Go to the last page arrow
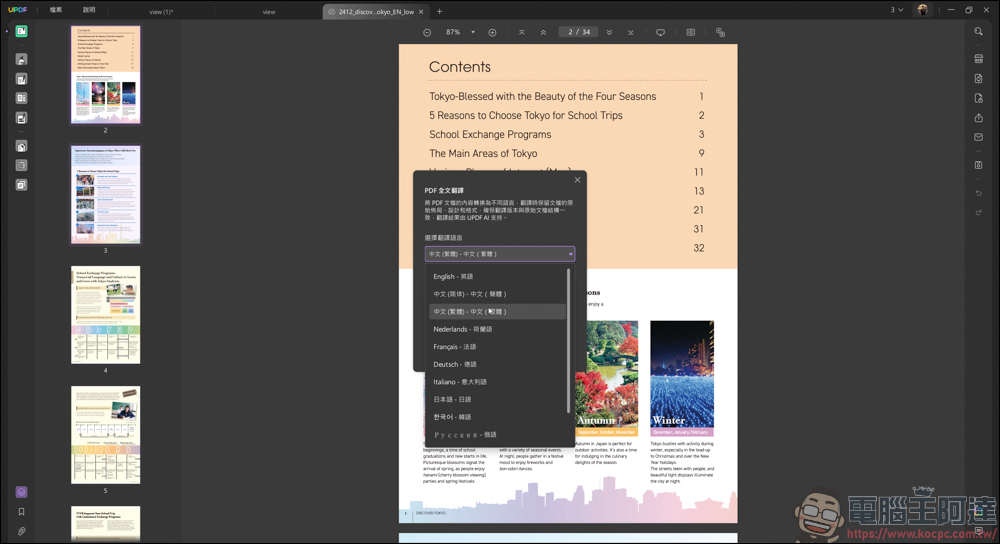This screenshot has width=1000, height=544. point(631,33)
